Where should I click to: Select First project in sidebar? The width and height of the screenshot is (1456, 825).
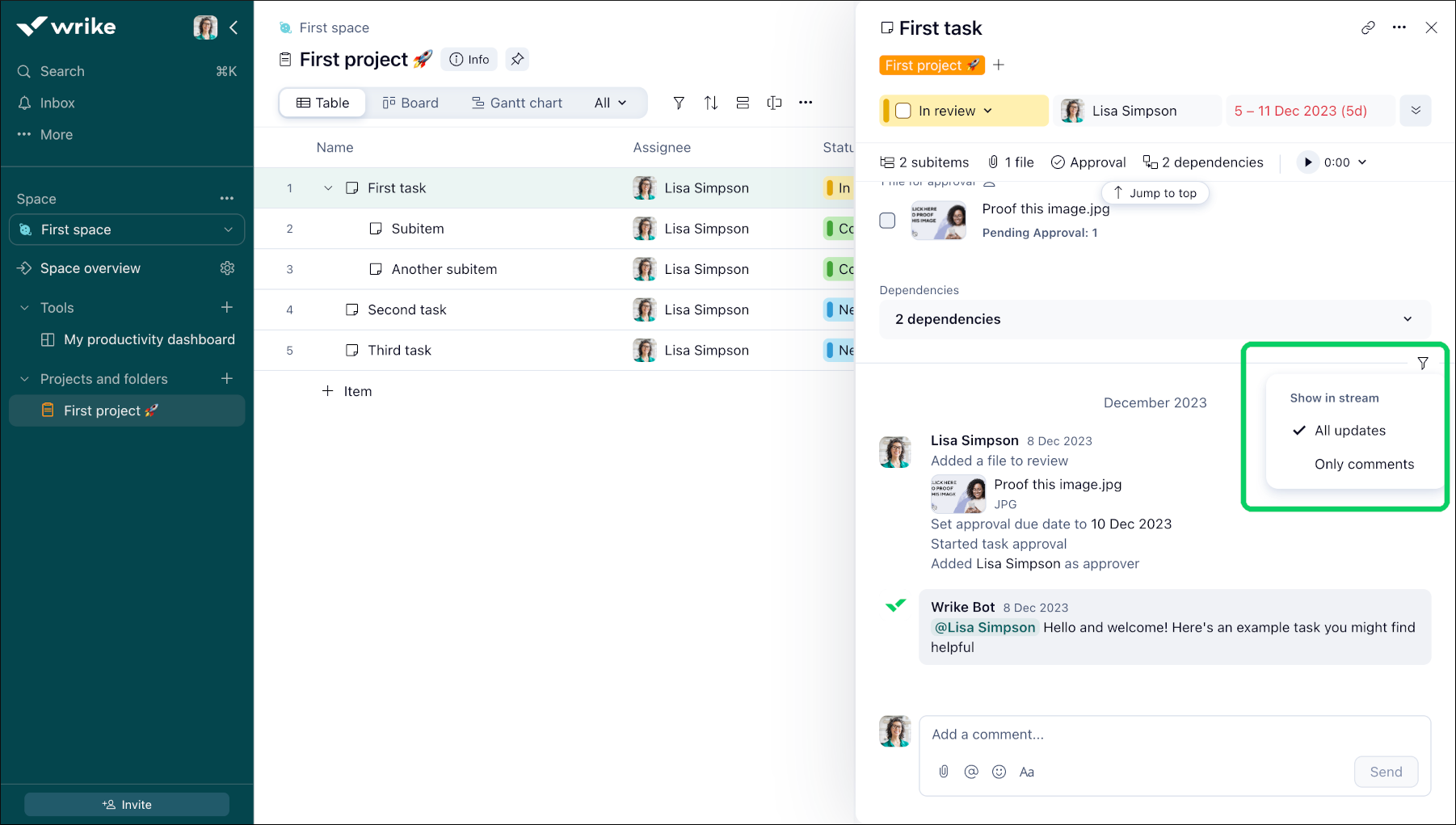pos(127,410)
